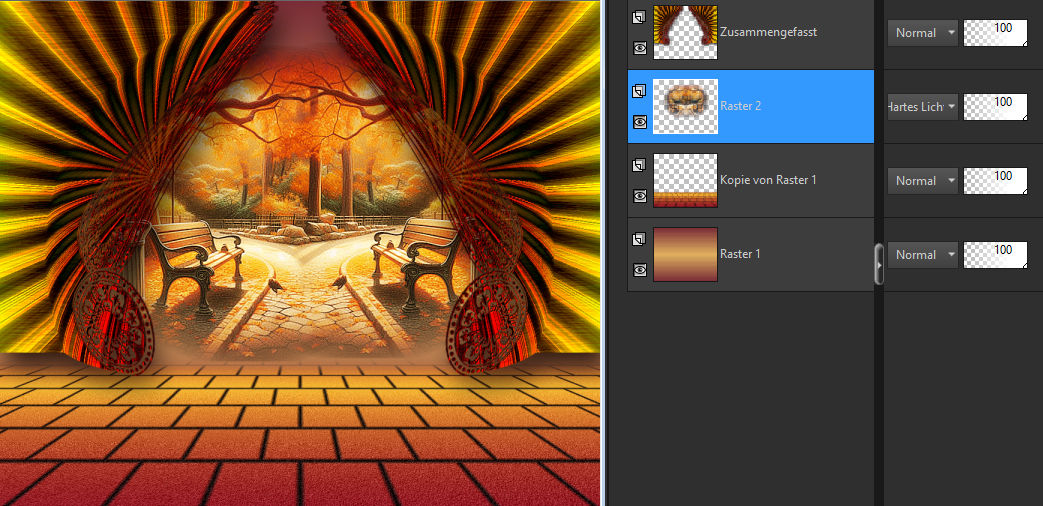The image size is (1043, 506).
Task: Toggle visibility of the Raster 2 layer
Action: (x=640, y=121)
